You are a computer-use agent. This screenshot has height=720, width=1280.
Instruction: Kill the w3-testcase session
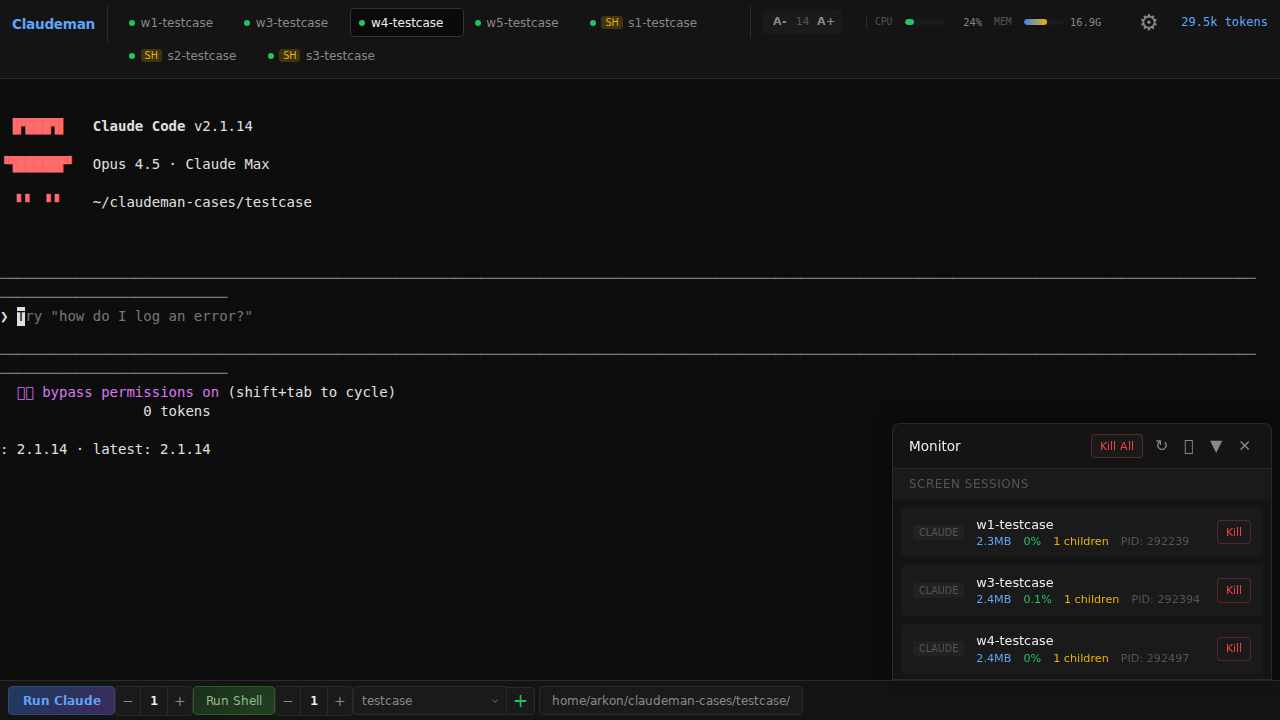point(1233,590)
